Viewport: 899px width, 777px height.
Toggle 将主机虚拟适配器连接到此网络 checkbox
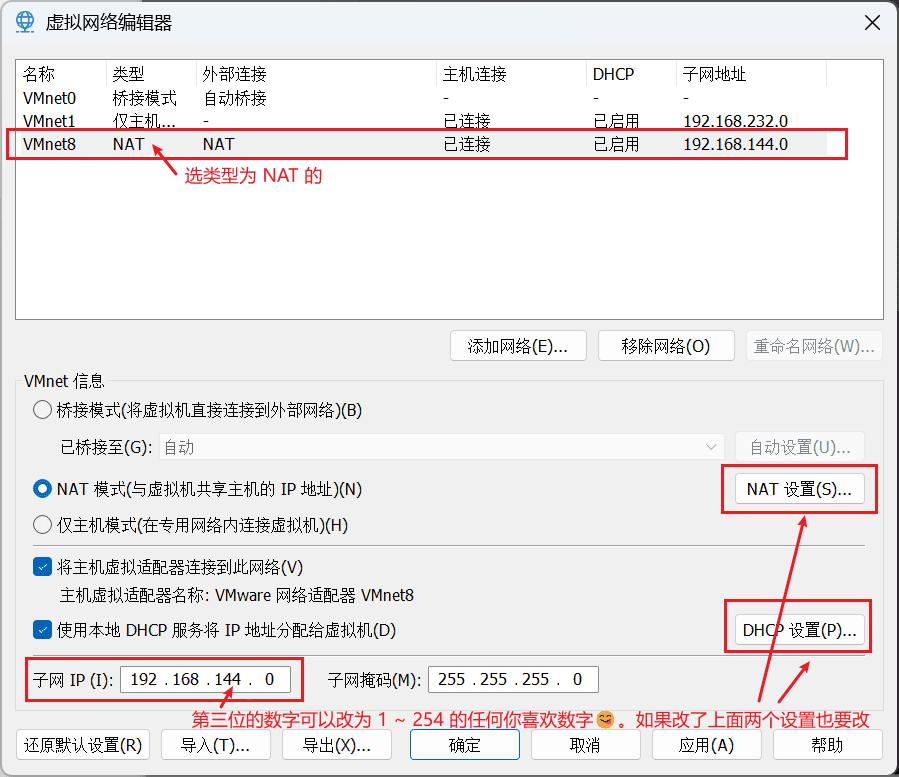42,567
